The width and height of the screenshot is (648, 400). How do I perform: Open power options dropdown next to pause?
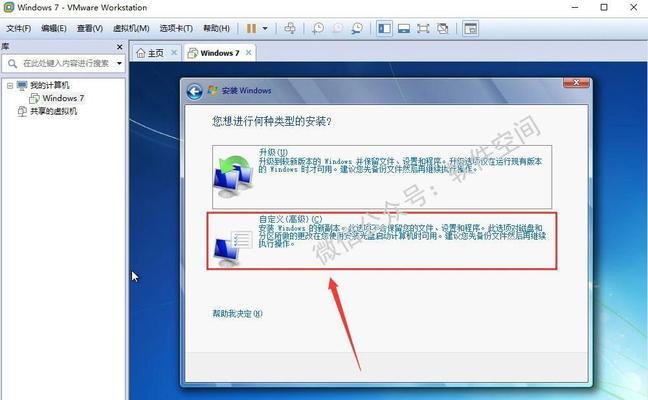click(x=265, y=29)
